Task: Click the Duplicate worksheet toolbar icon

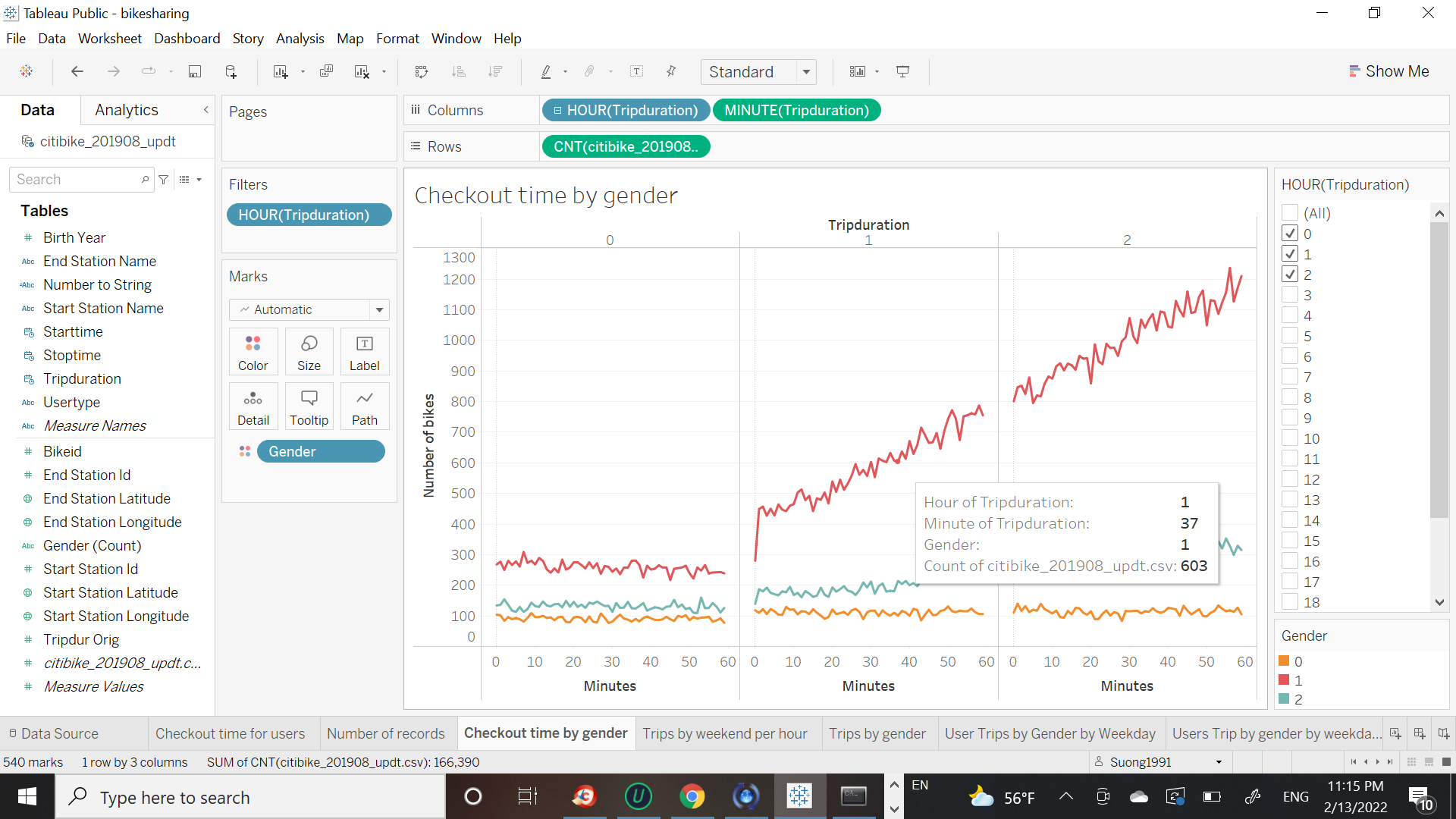Action: [327, 71]
